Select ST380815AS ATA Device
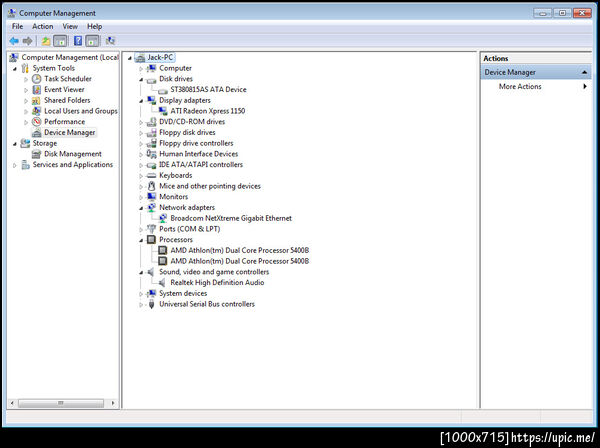Screen dimensions: 600x448 pos(209,90)
